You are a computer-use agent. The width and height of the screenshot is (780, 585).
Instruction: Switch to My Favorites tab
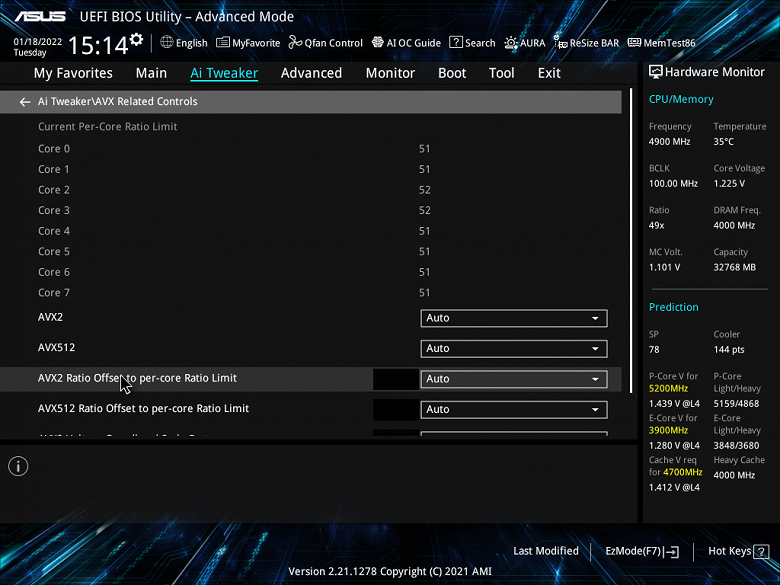coord(73,73)
